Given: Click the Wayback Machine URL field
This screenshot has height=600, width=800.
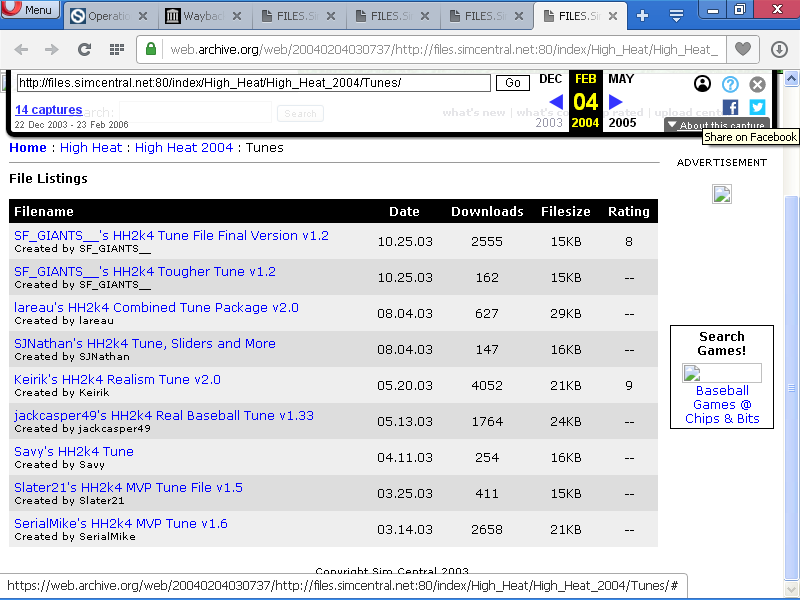Looking at the screenshot, I should (254, 83).
